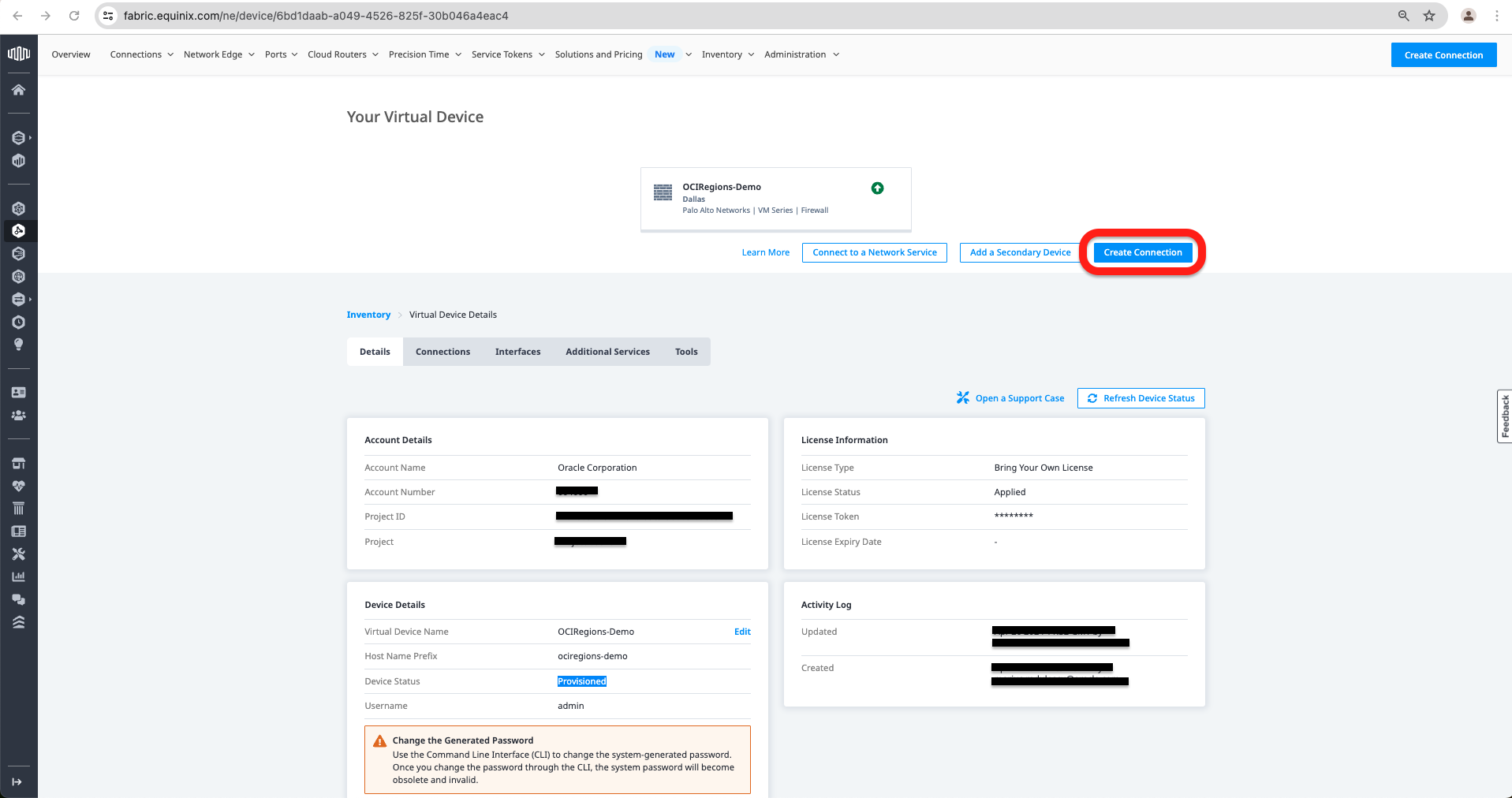This screenshot has width=1512, height=798.
Task: Click the browser bookmark star icon
Action: [x=1429, y=16]
